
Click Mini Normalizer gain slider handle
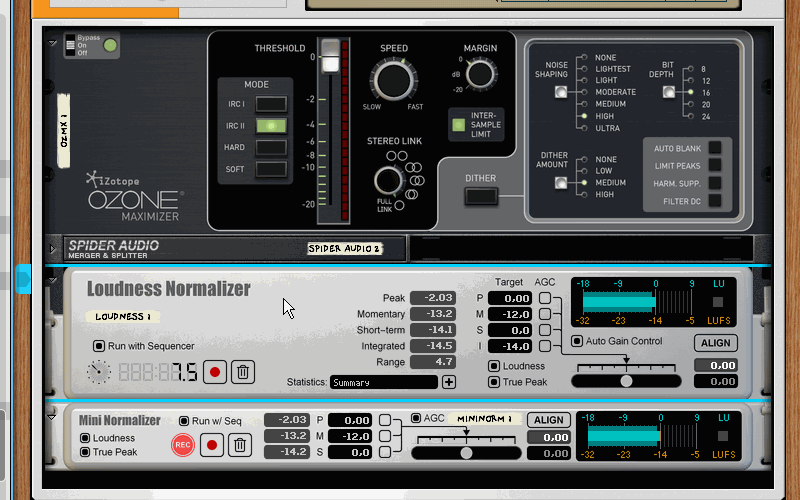coord(466,453)
